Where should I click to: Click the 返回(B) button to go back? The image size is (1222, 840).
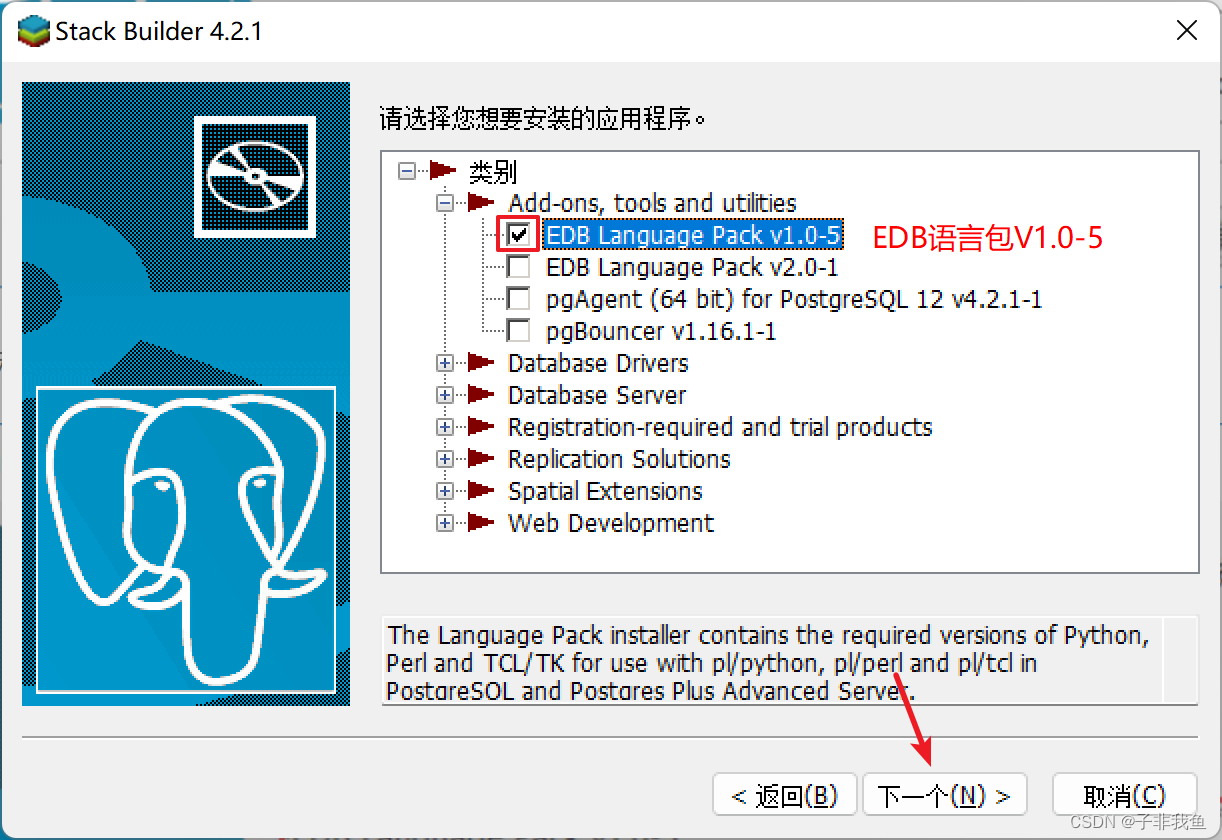(784, 794)
